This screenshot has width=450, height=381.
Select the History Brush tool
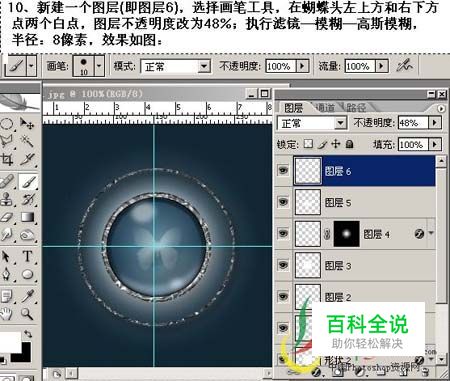point(27,199)
